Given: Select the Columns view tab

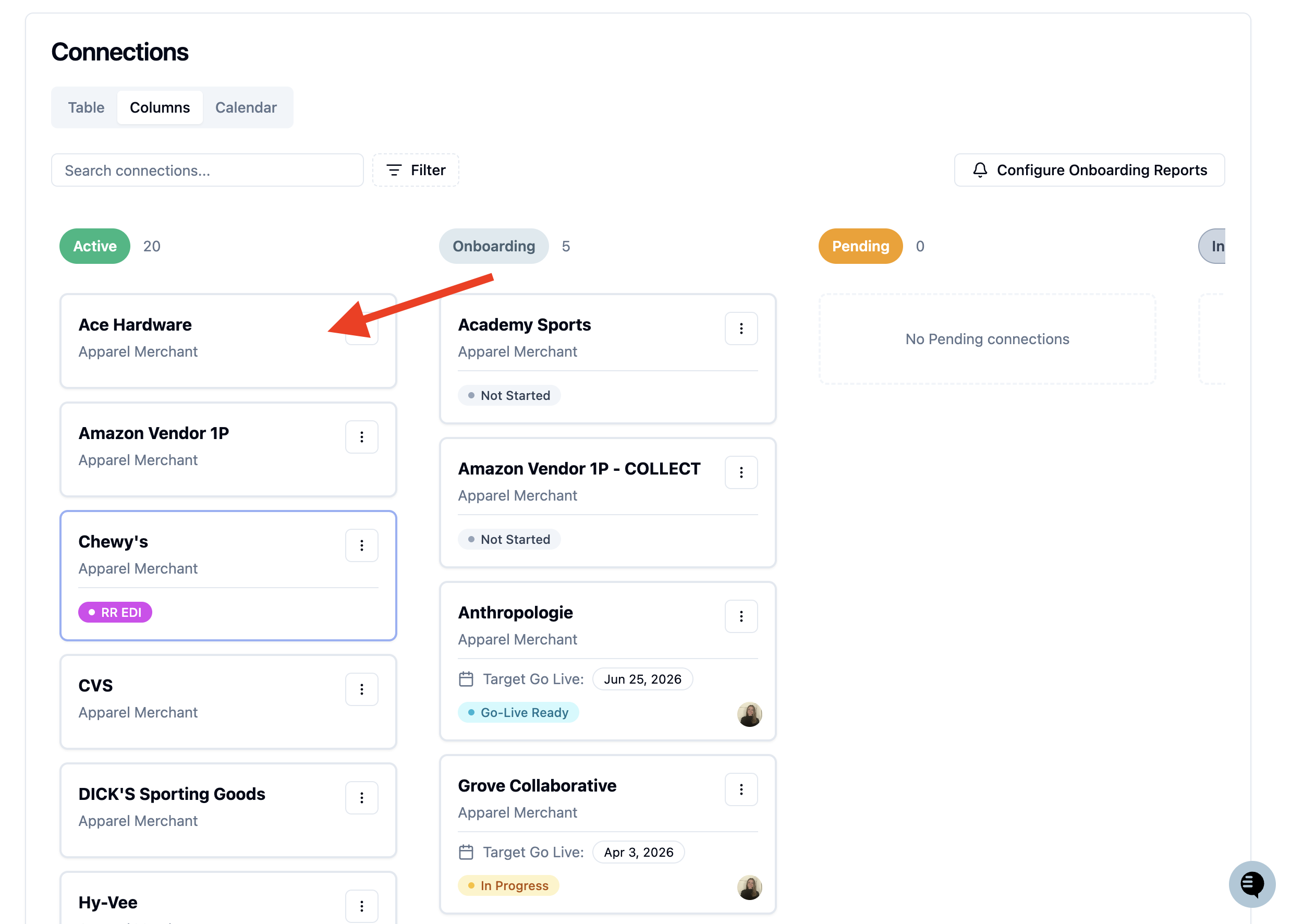Looking at the screenshot, I should [160, 107].
